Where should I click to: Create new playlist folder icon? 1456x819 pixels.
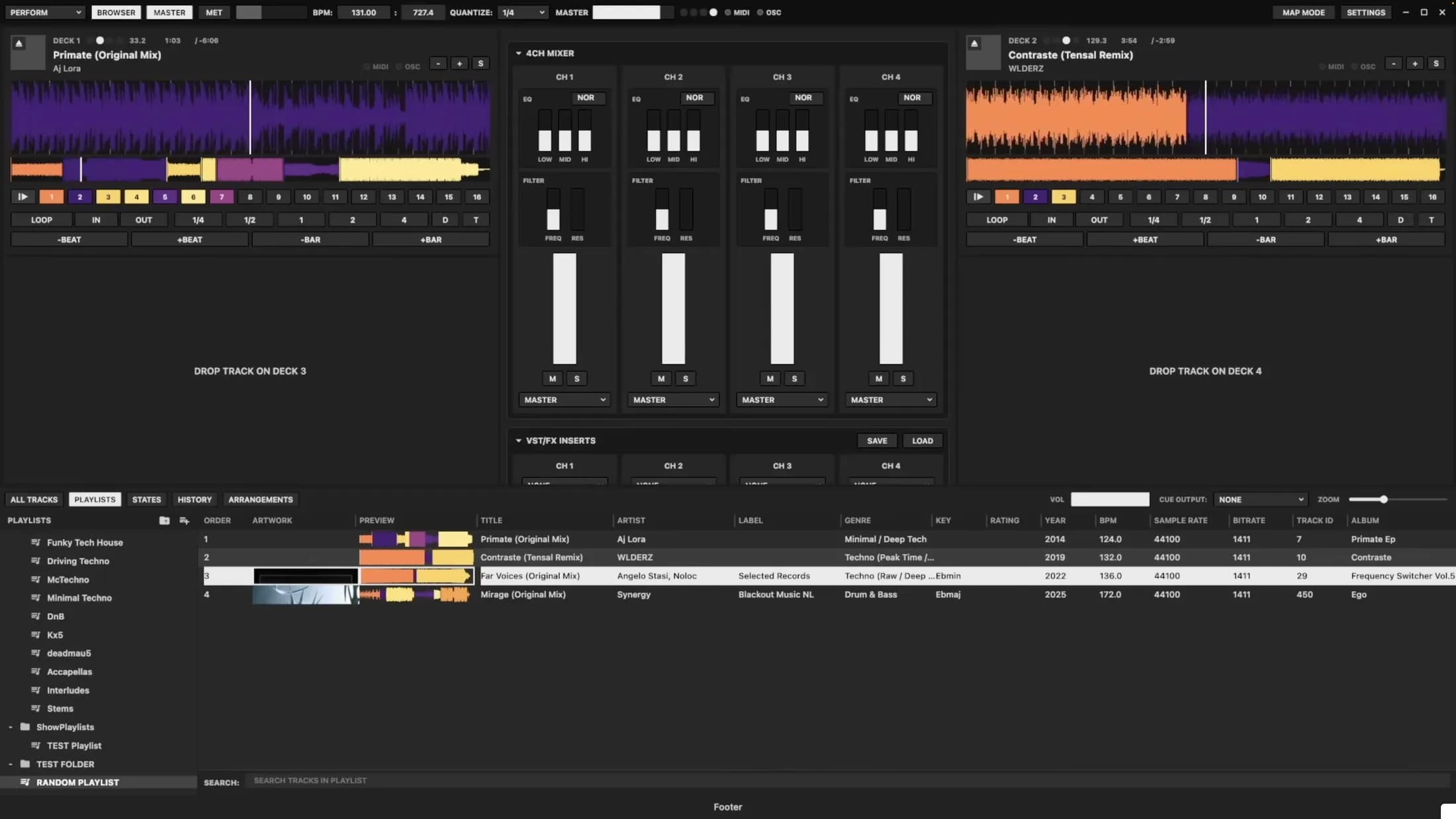point(164,521)
